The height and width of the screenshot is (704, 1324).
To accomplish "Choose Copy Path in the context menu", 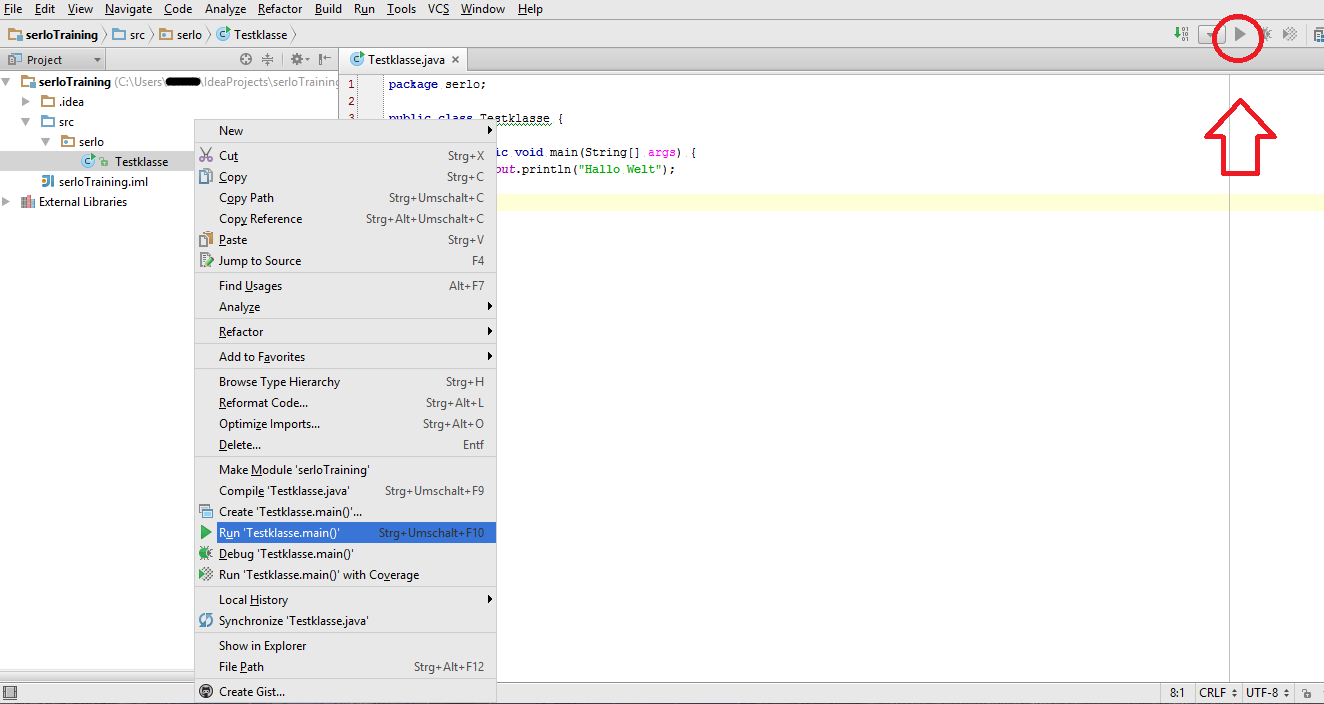I will coord(345,198).
